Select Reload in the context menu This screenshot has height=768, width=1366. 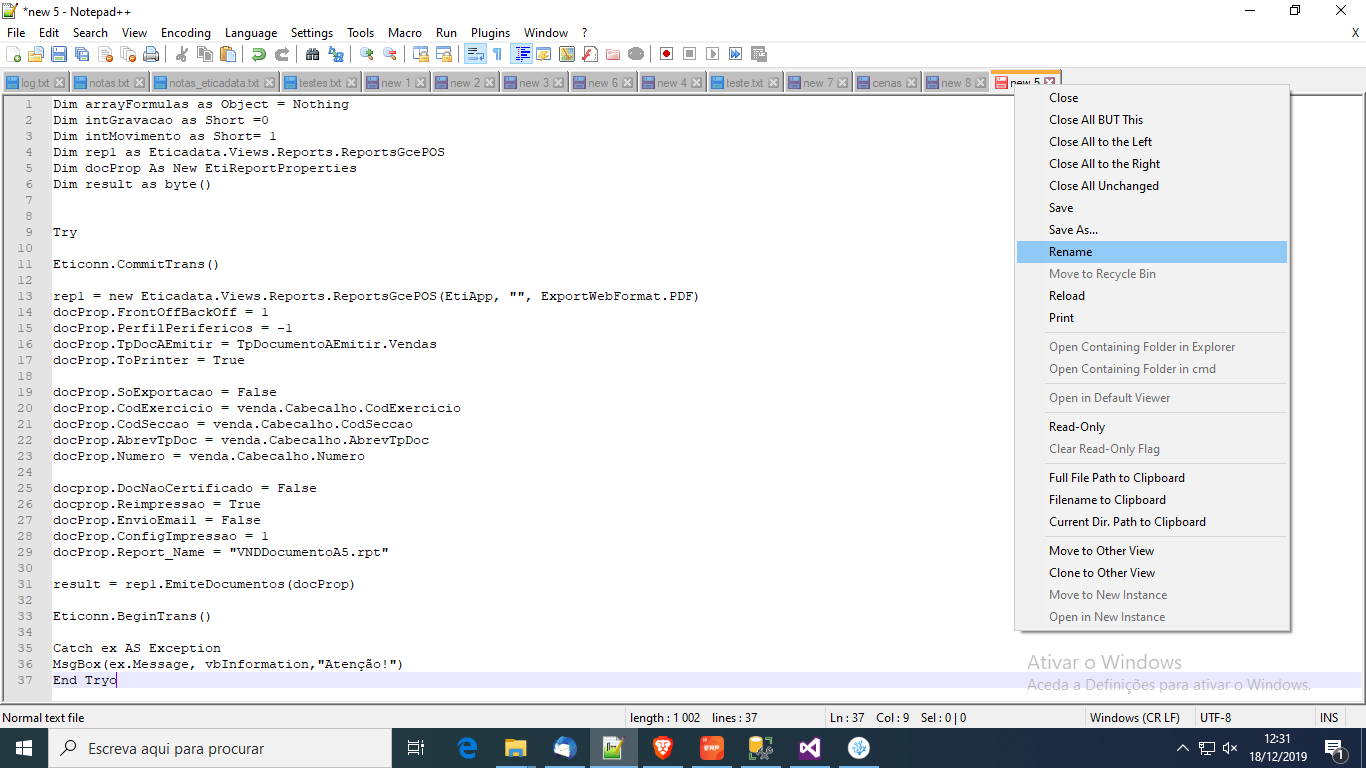(x=1152, y=296)
